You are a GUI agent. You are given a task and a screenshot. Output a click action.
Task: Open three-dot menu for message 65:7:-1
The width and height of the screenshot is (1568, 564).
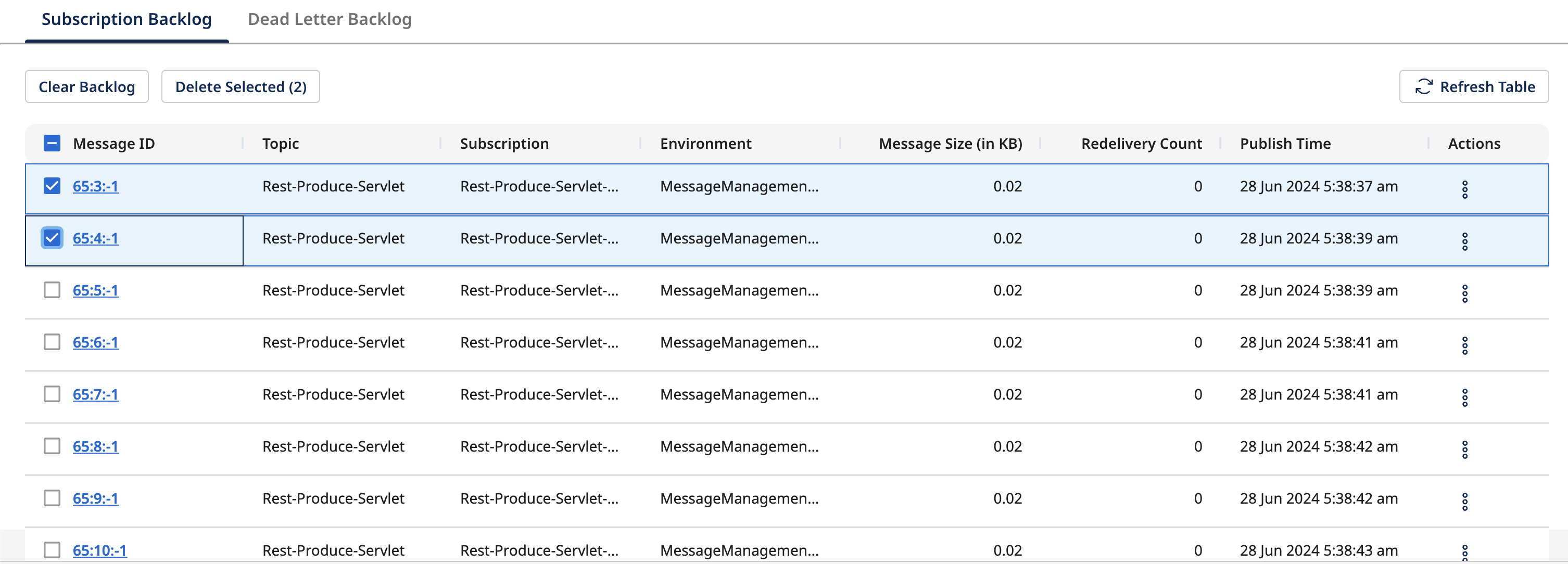point(1464,398)
